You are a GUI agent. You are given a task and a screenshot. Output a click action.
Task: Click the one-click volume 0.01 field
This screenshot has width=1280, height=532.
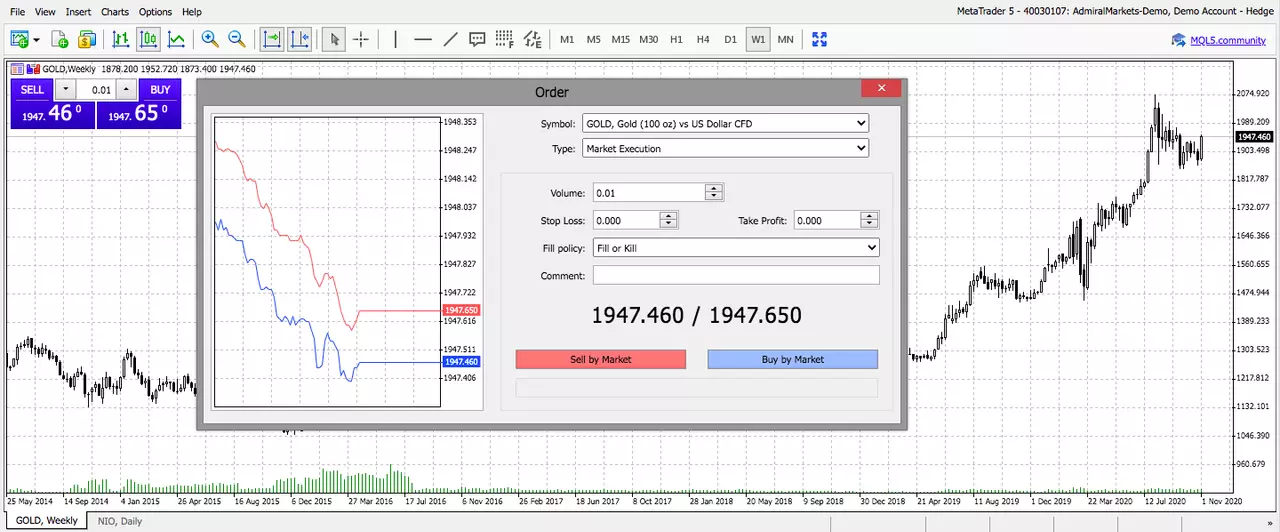pos(96,89)
